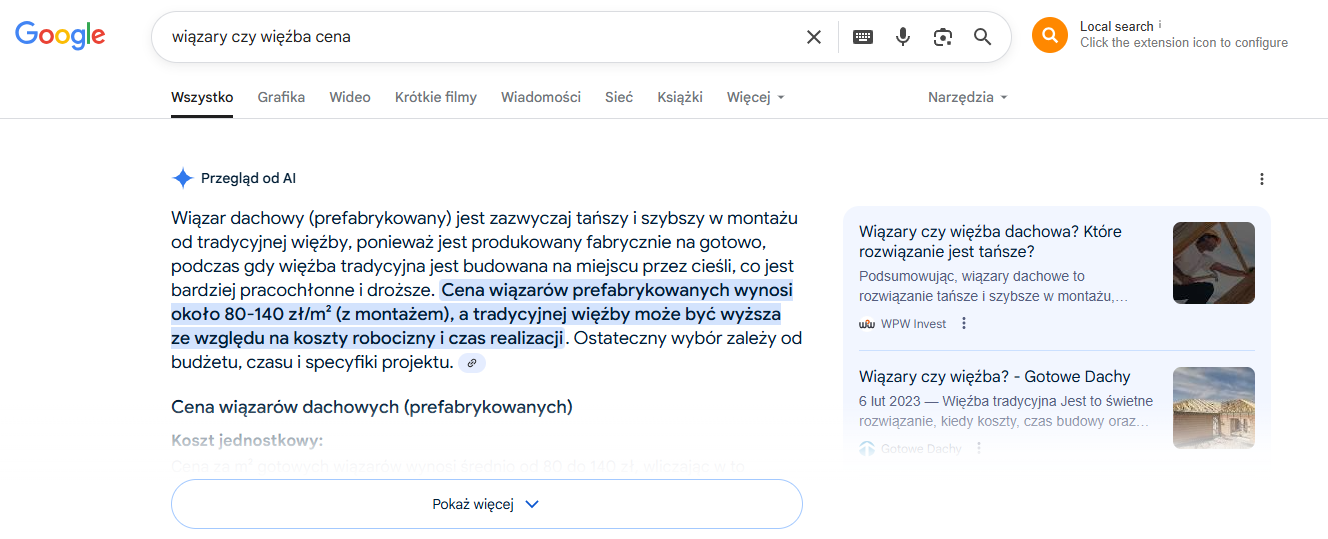Go to Google homepage via logo
This screenshot has height=539, width=1328.
(x=60, y=35)
